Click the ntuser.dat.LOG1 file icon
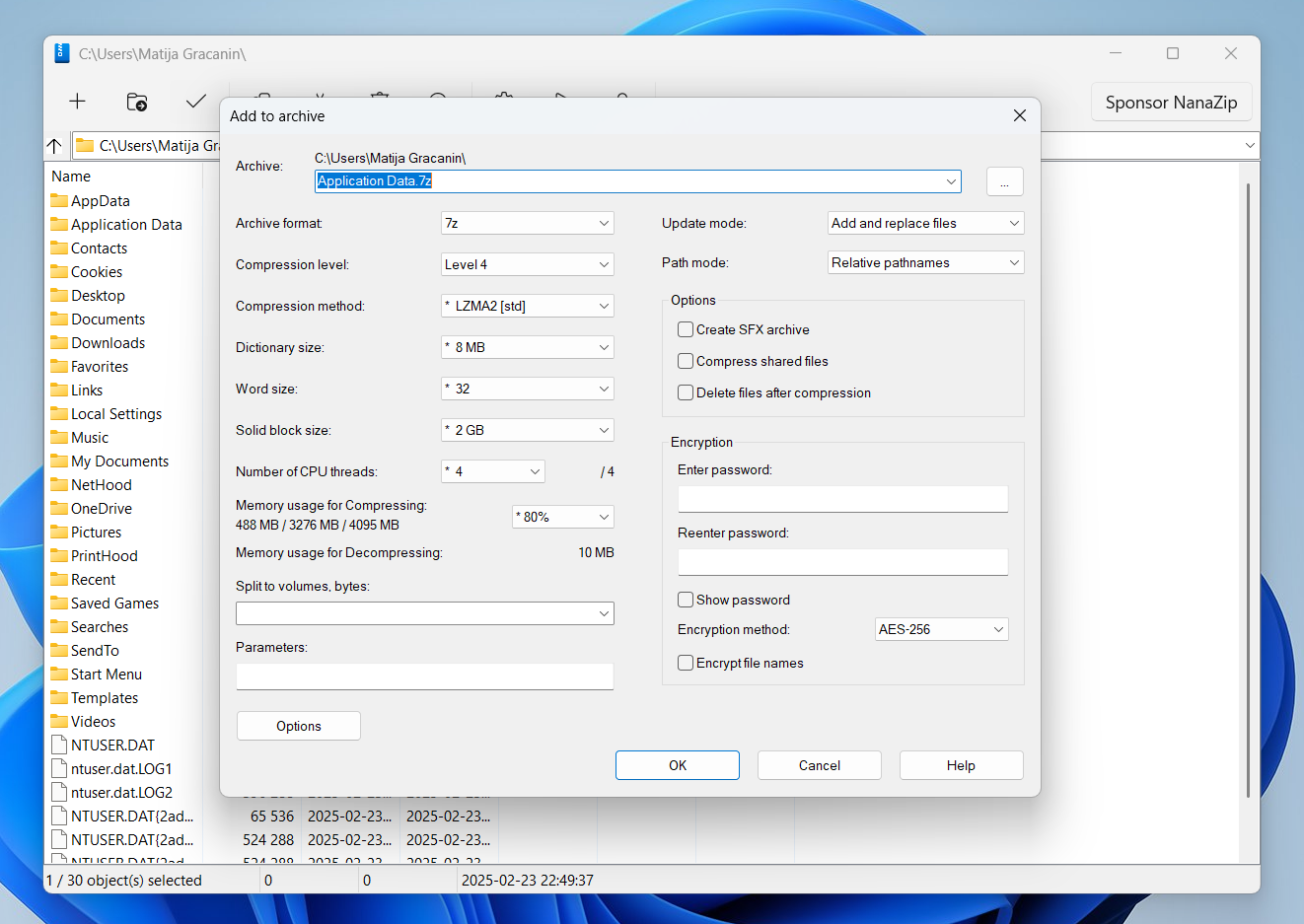1304x924 pixels. (59, 768)
